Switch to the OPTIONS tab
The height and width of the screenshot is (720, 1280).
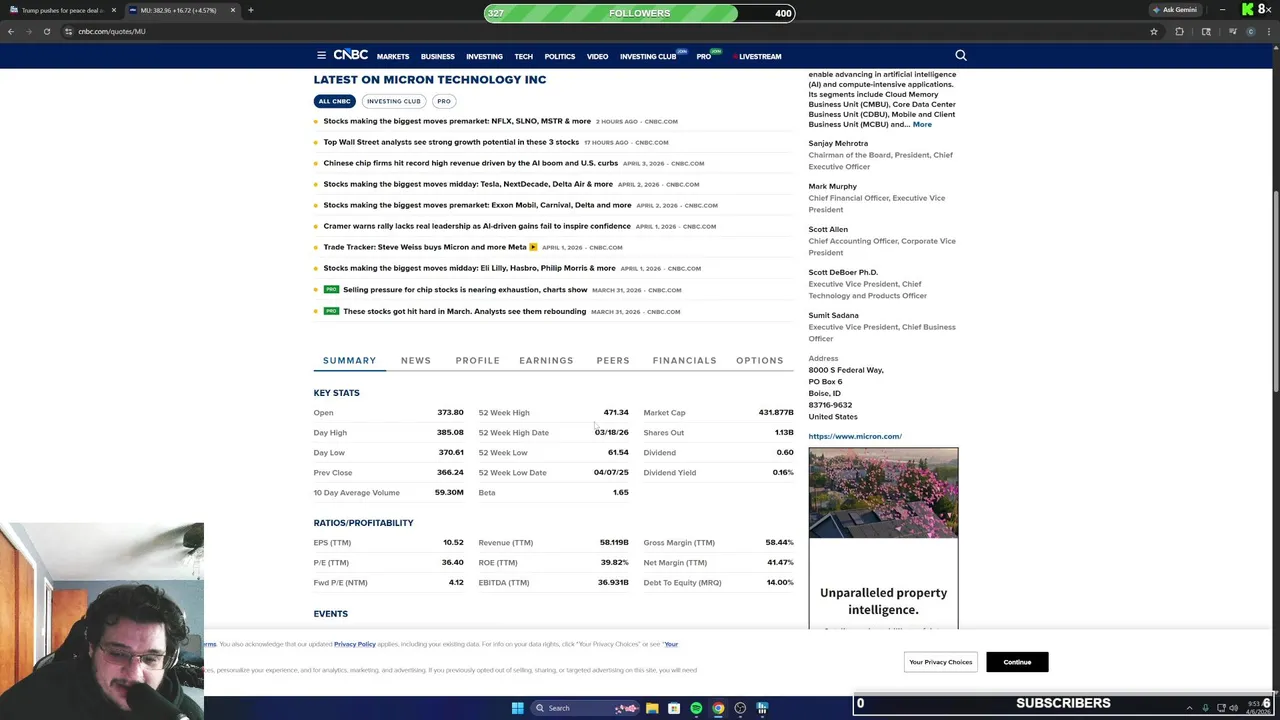[760, 360]
